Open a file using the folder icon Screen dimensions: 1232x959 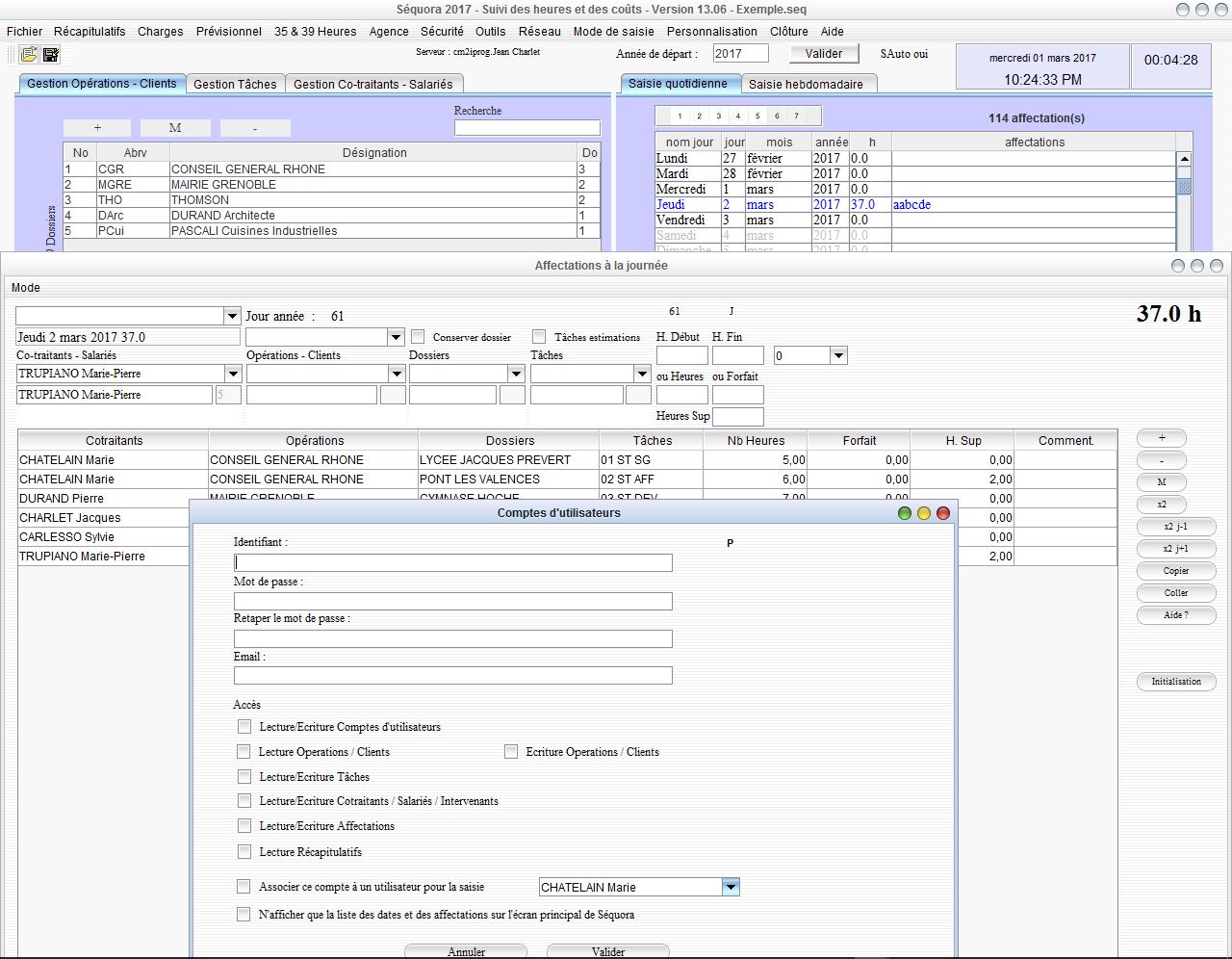pyautogui.click(x=27, y=54)
